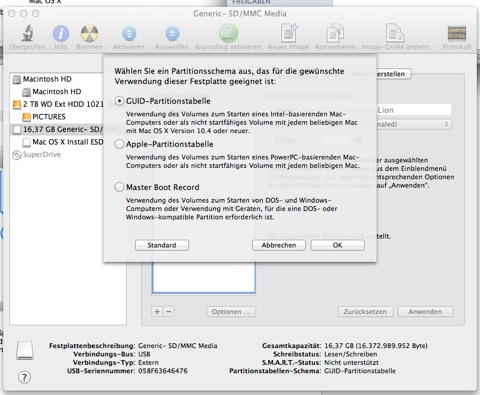Click the Überprüfen microscope toolbar icon
The width and height of the screenshot is (480, 395).
pos(27,33)
